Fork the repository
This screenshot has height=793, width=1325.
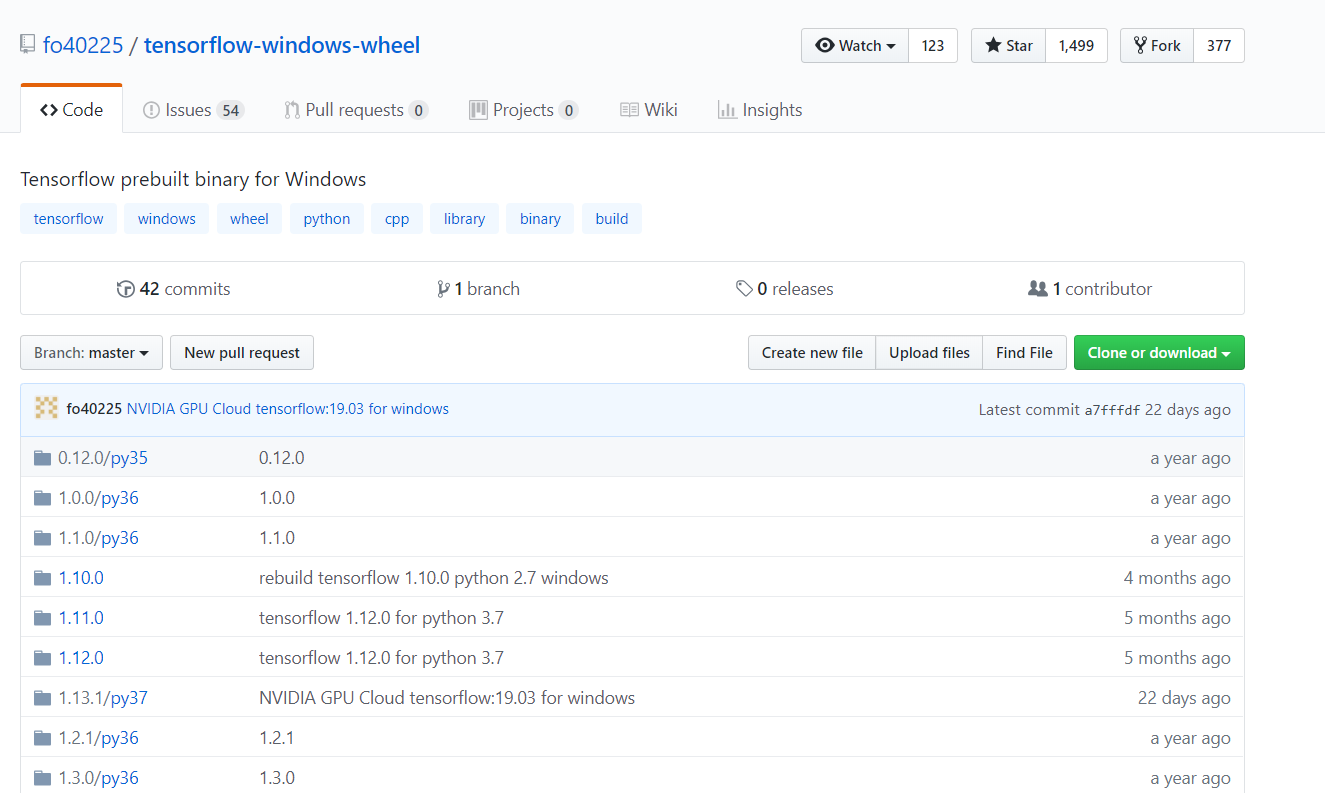coord(1157,46)
